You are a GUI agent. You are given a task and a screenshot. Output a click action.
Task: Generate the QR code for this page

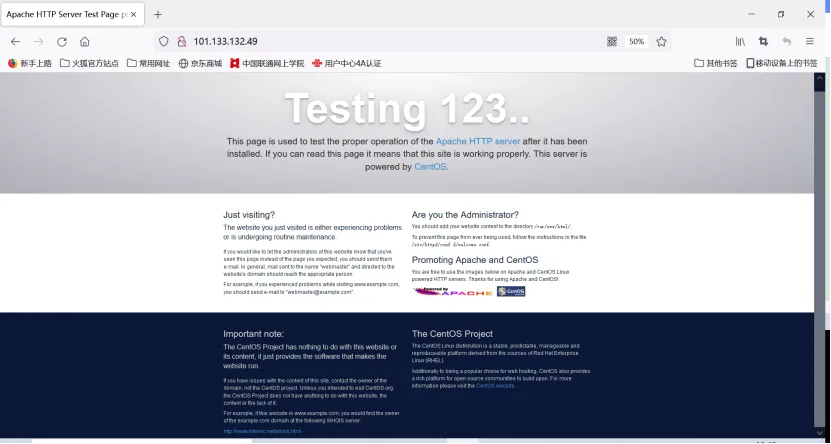(612, 41)
